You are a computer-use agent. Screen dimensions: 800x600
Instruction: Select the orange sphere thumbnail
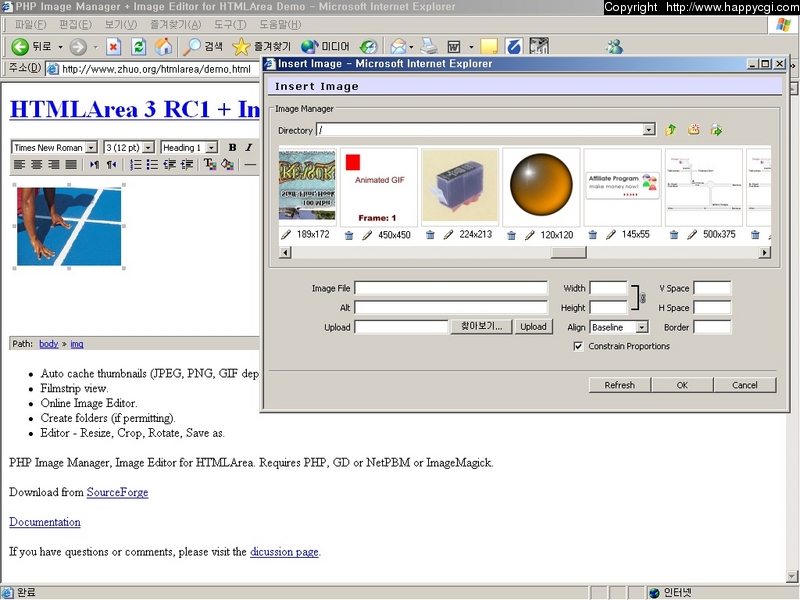pos(541,185)
